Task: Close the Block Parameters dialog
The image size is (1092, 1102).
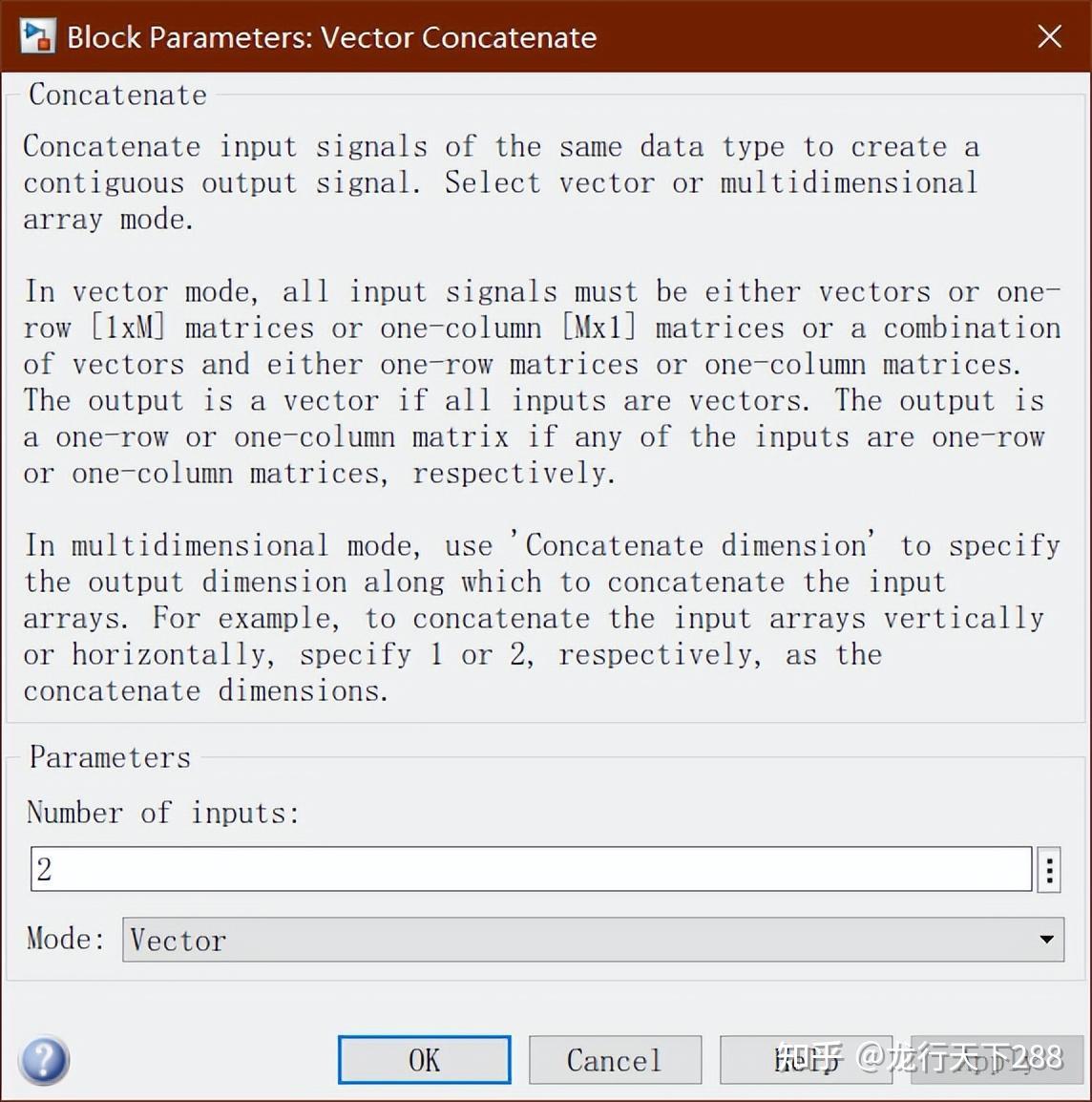Action: coord(1049,36)
